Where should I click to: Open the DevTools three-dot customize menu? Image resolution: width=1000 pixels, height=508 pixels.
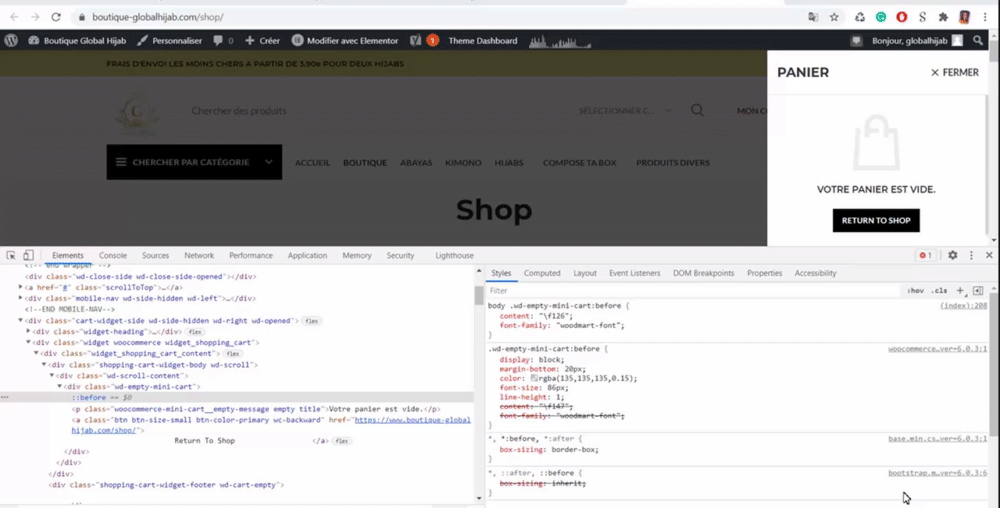pyautogui.click(x=971, y=255)
